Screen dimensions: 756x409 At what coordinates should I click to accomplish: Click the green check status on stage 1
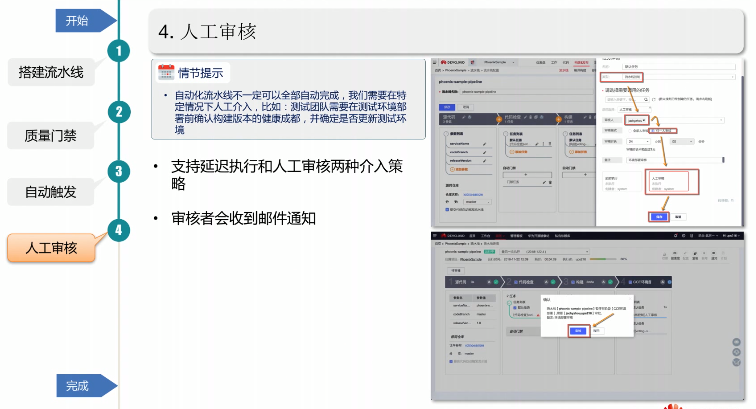pos(496,282)
